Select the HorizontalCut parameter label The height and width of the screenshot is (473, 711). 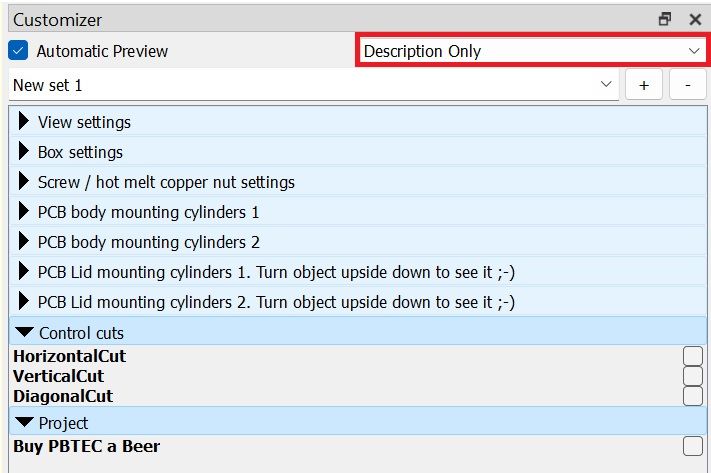69,356
